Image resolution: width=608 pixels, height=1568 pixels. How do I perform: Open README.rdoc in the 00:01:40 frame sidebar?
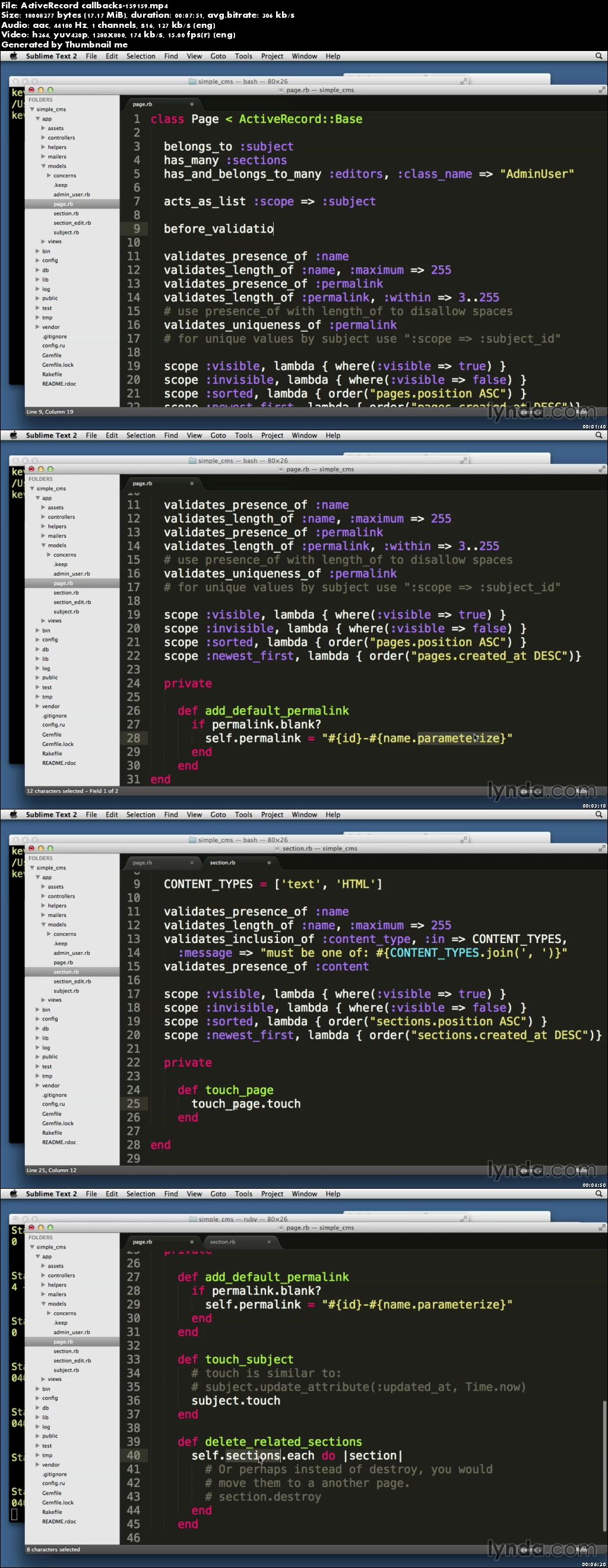click(59, 384)
